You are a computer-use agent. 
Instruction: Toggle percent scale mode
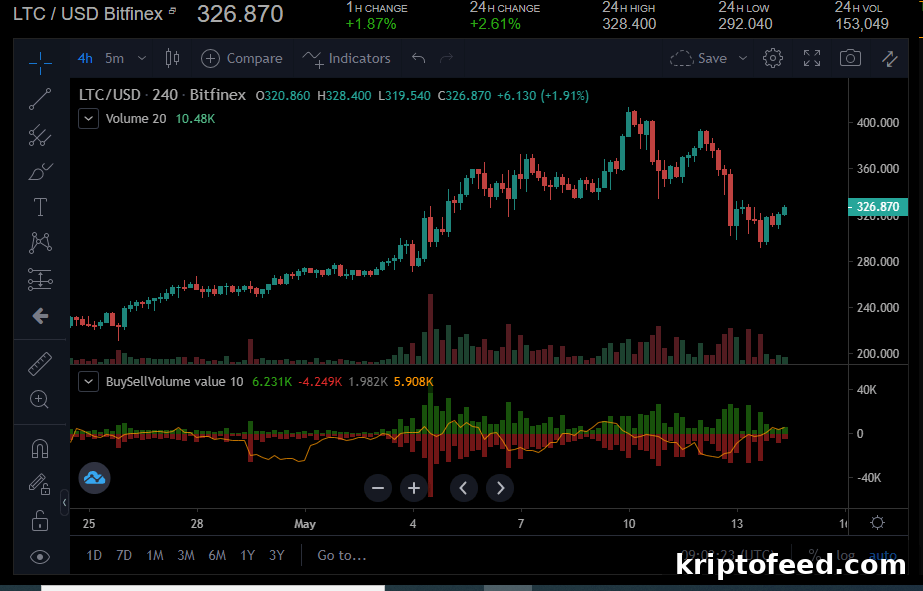[815, 555]
